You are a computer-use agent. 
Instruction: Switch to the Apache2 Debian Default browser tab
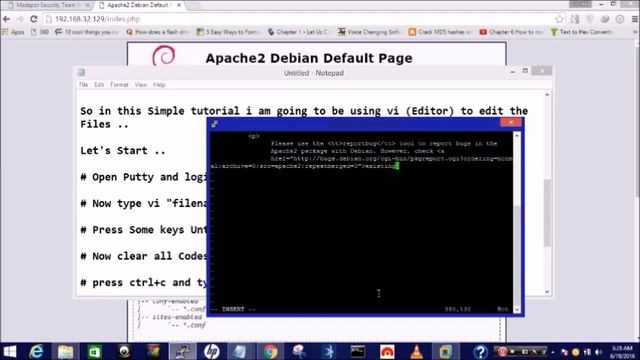(x=137, y=5)
